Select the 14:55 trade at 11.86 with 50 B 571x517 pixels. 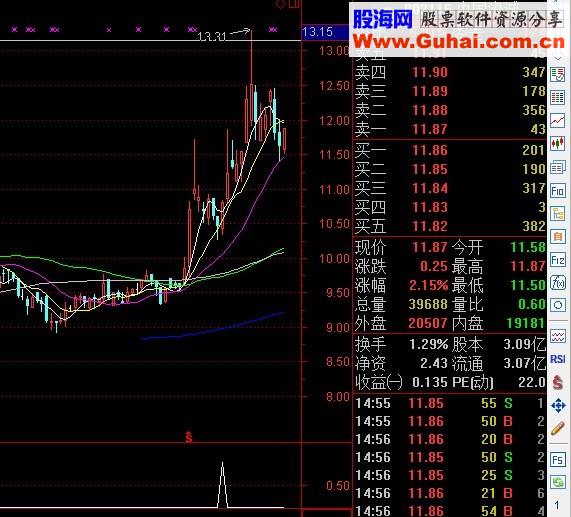click(x=450, y=422)
